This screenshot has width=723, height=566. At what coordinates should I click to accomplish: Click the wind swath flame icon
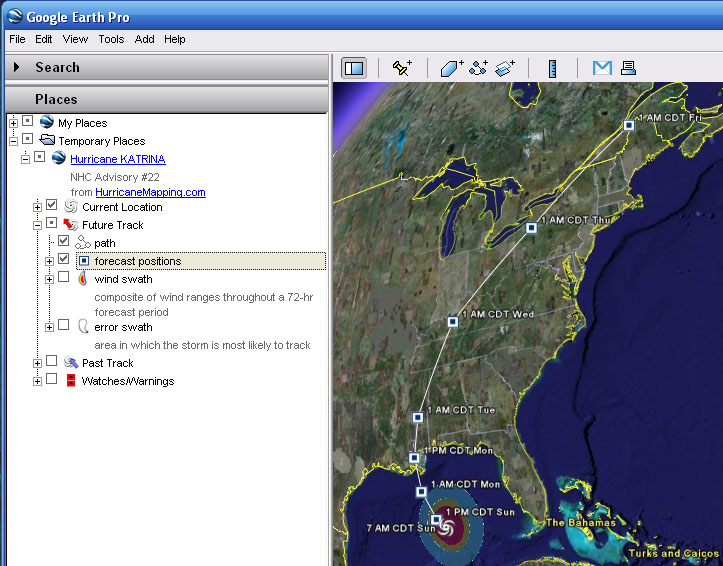[83, 278]
